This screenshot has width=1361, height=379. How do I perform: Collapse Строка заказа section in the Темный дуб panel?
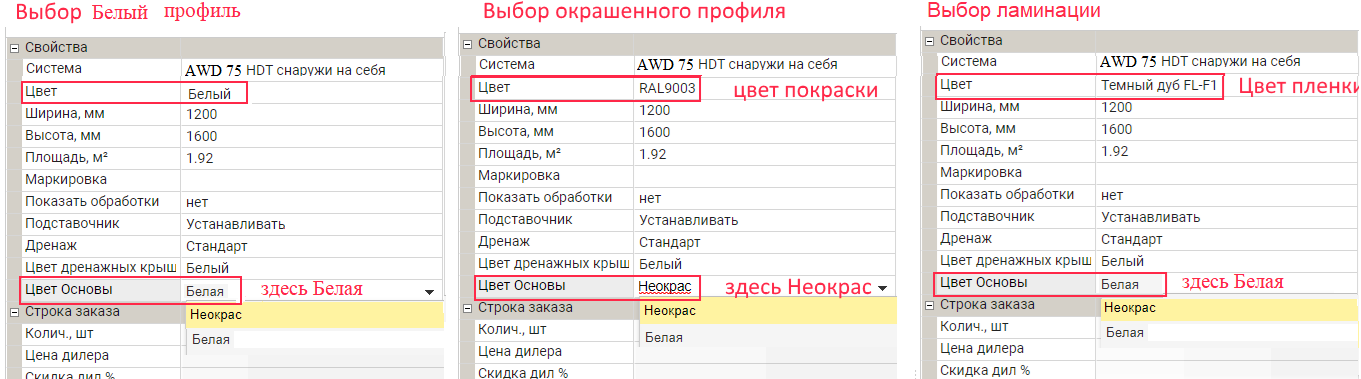929,305
